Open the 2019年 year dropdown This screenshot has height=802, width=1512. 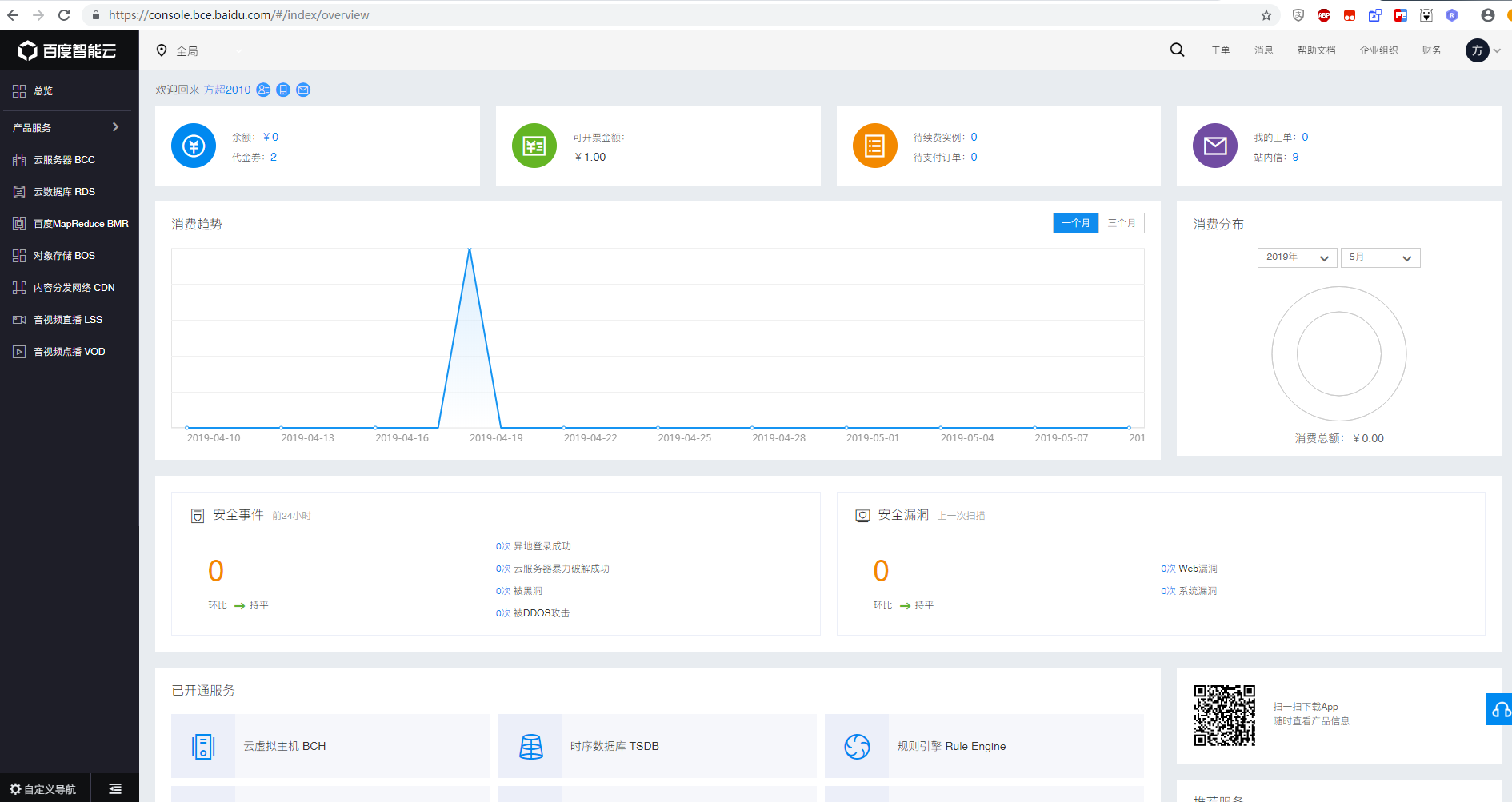pyautogui.click(x=1297, y=257)
